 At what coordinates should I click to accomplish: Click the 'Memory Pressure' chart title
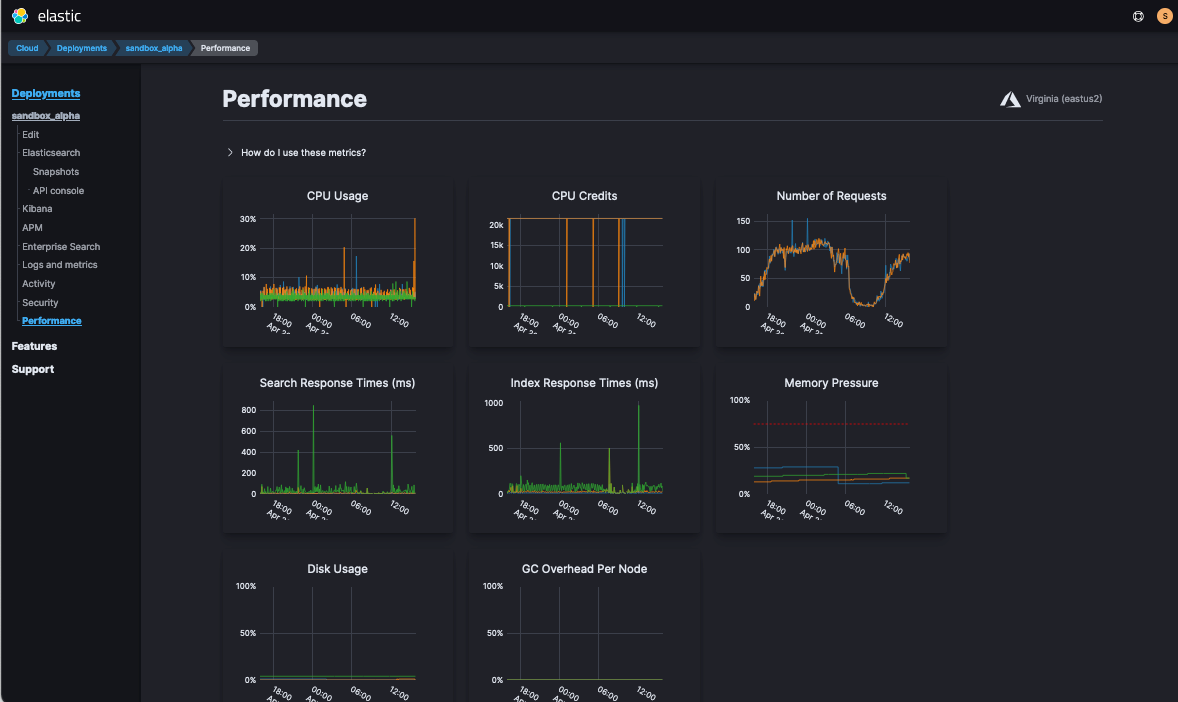click(831, 383)
